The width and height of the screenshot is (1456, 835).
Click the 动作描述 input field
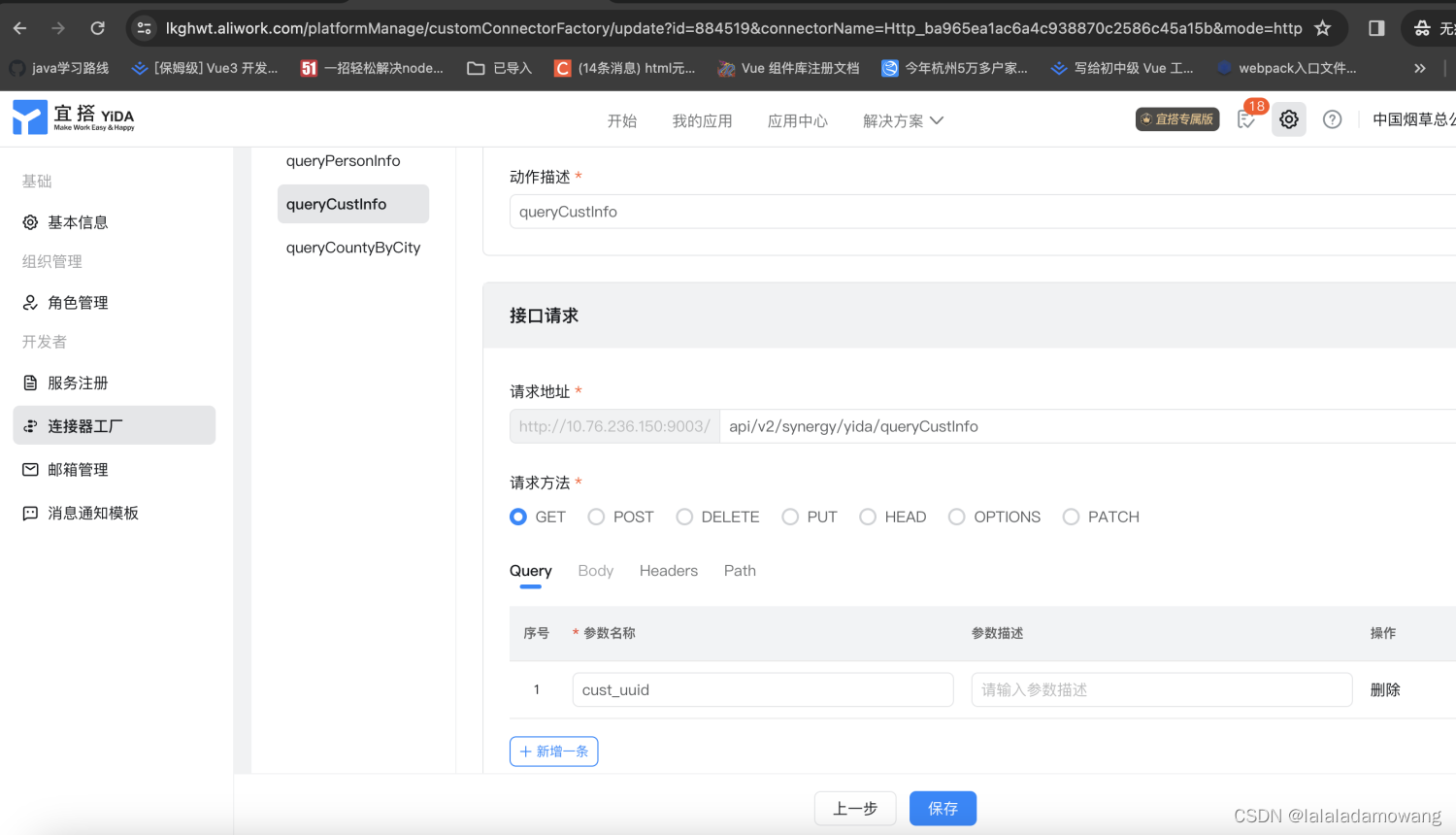[x=982, y=212]
